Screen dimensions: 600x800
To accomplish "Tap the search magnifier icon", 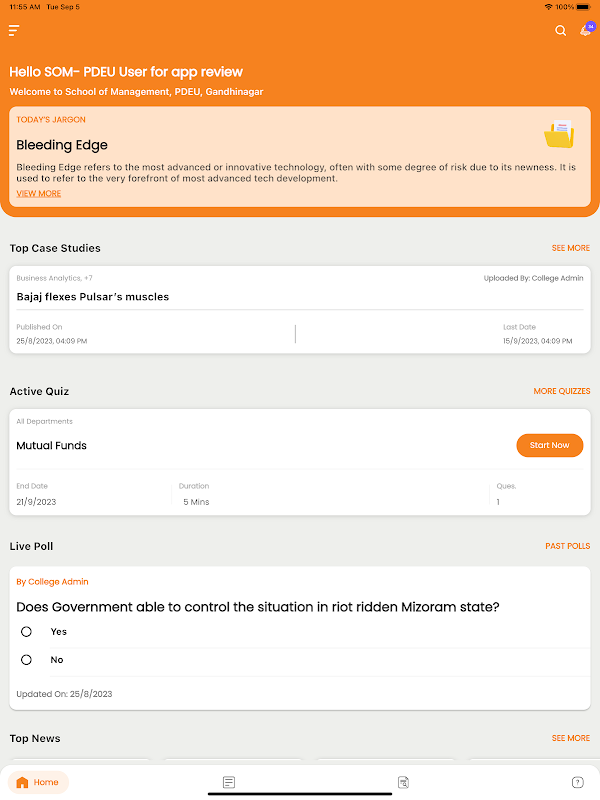I will click(x=560, y=31).
